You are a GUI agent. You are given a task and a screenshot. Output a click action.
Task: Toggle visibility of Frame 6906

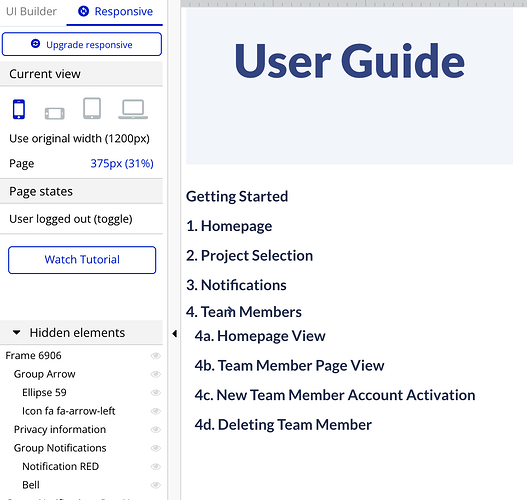click(156, 356)
